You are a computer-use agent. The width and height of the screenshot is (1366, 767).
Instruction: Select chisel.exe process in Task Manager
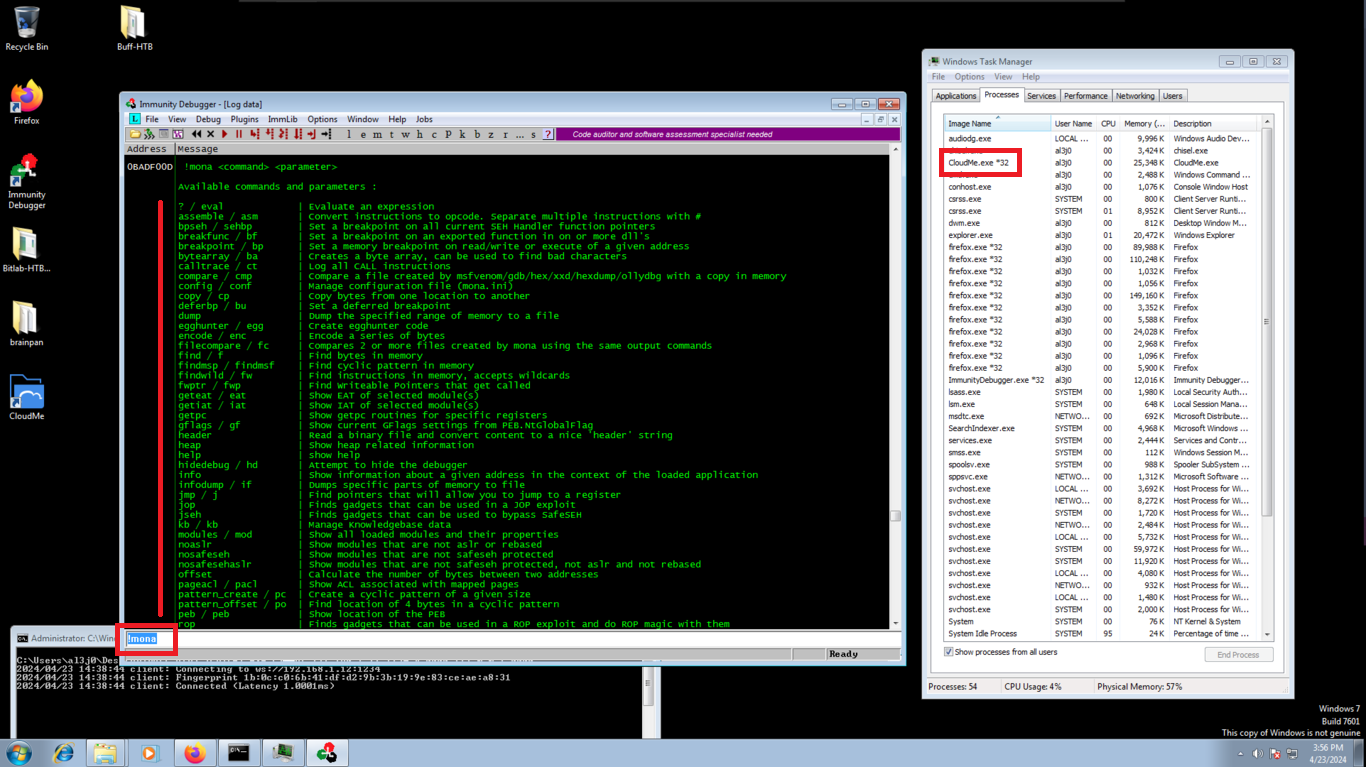coord(1103,150)
